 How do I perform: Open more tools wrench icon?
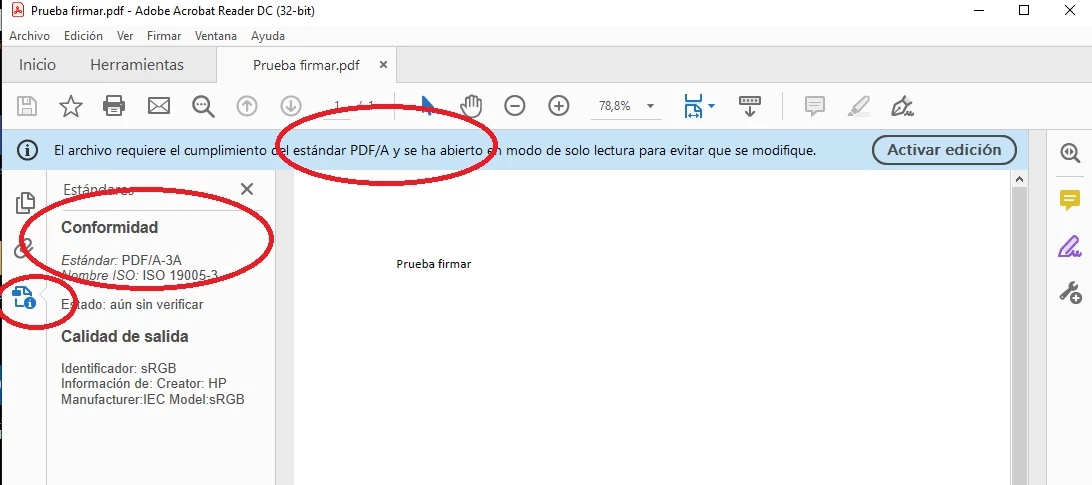[x=1070, y=292]
